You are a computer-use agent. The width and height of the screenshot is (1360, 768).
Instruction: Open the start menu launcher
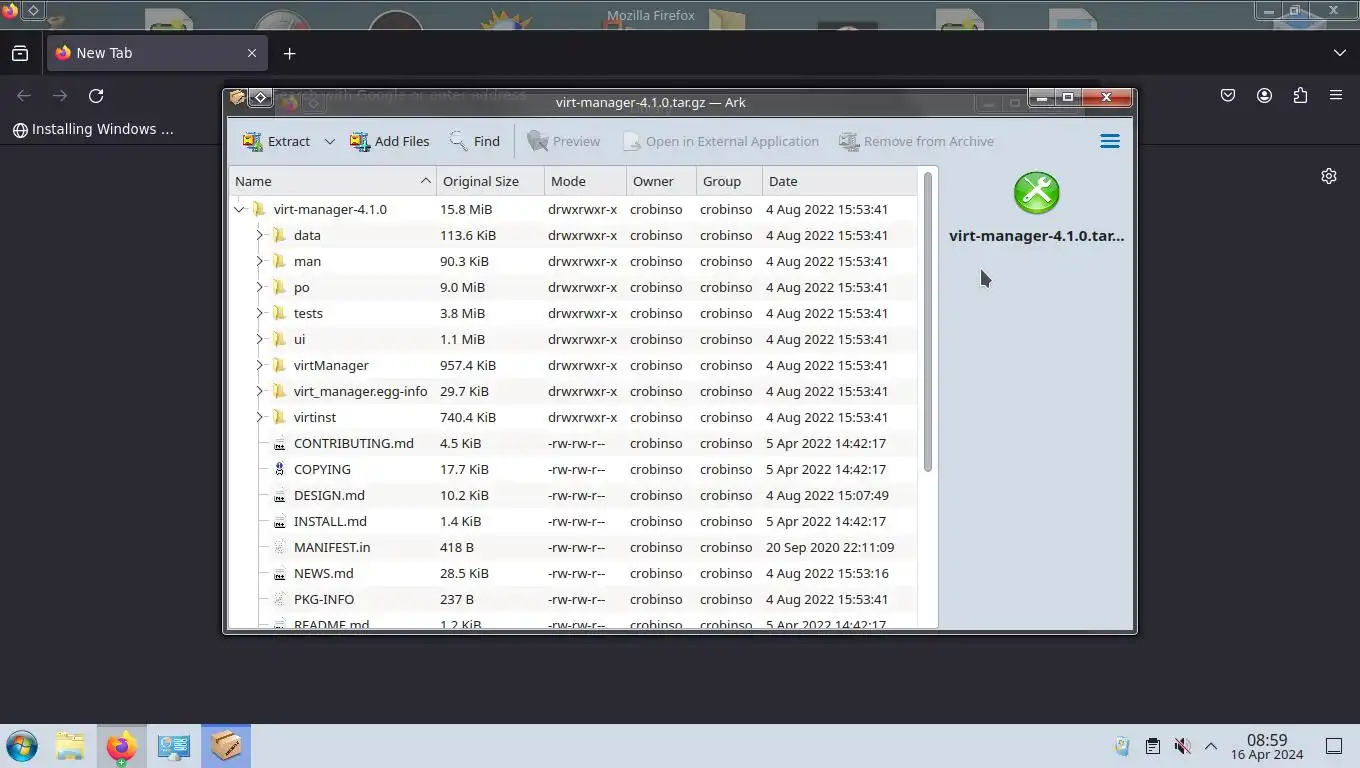[x=21, y=746]
